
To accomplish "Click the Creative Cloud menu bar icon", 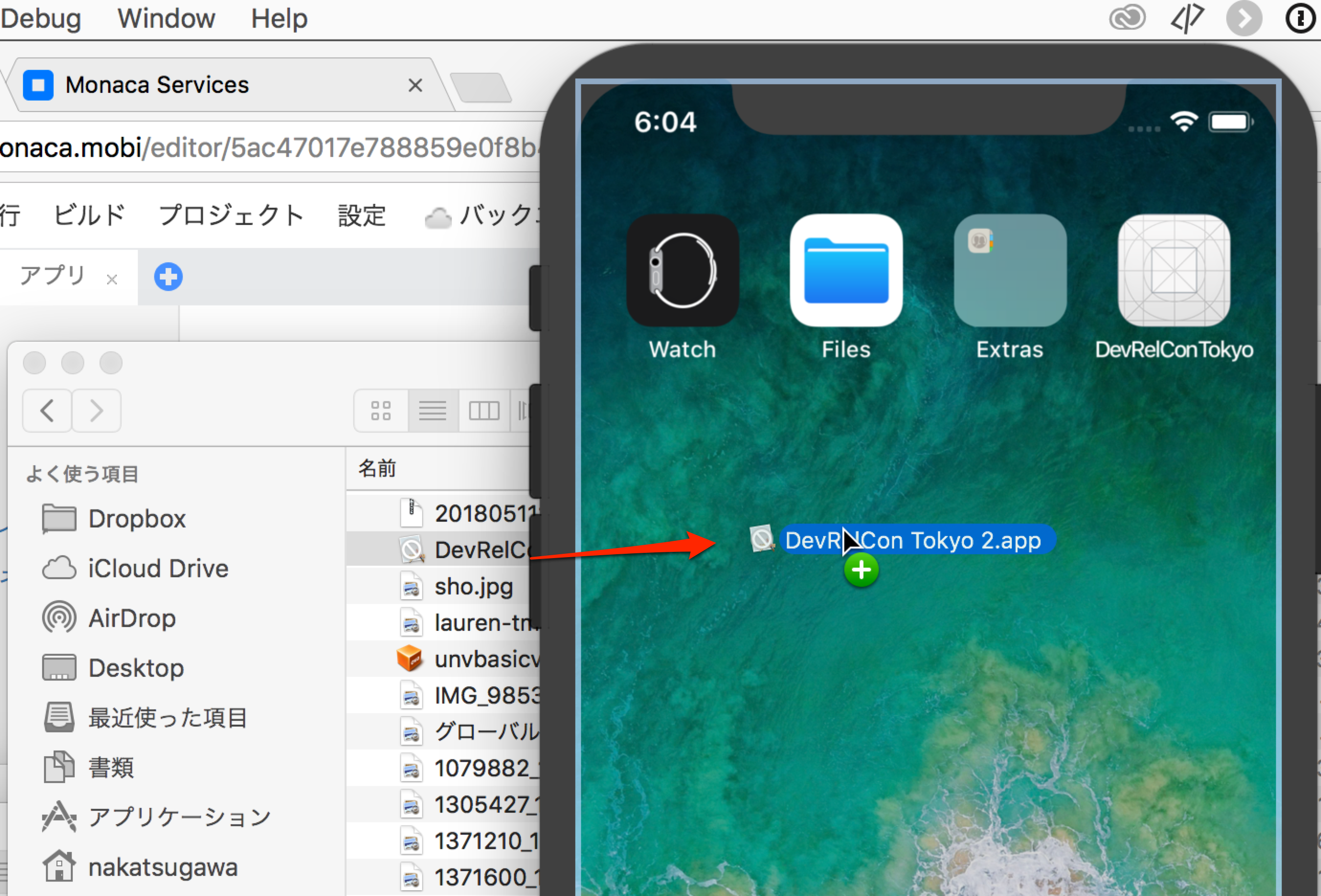I will [1127, 18].
